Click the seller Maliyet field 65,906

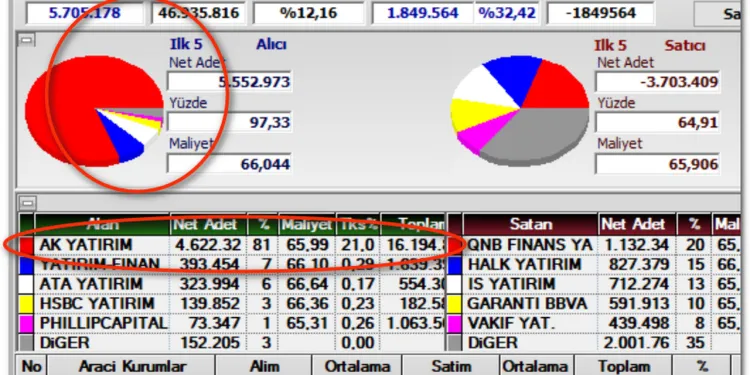click(657, 164)
